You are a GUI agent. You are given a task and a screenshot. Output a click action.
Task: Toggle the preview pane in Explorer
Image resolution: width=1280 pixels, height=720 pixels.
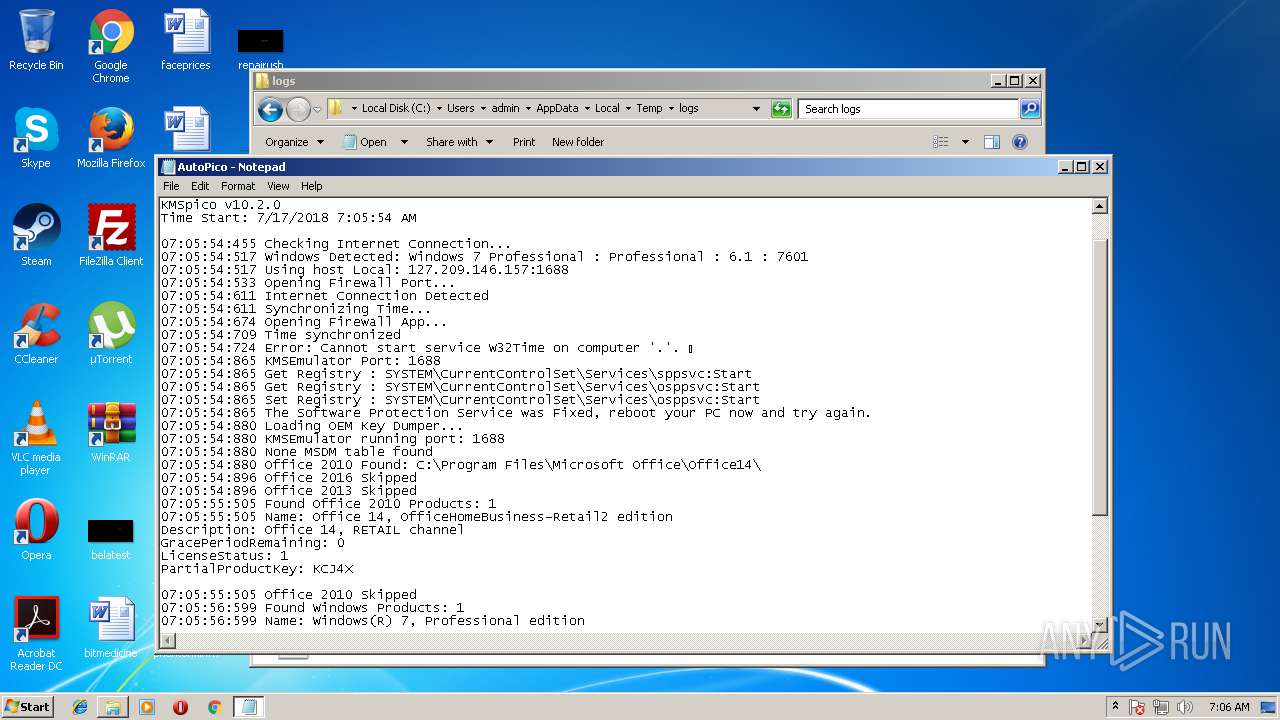(x=992, y=142)
